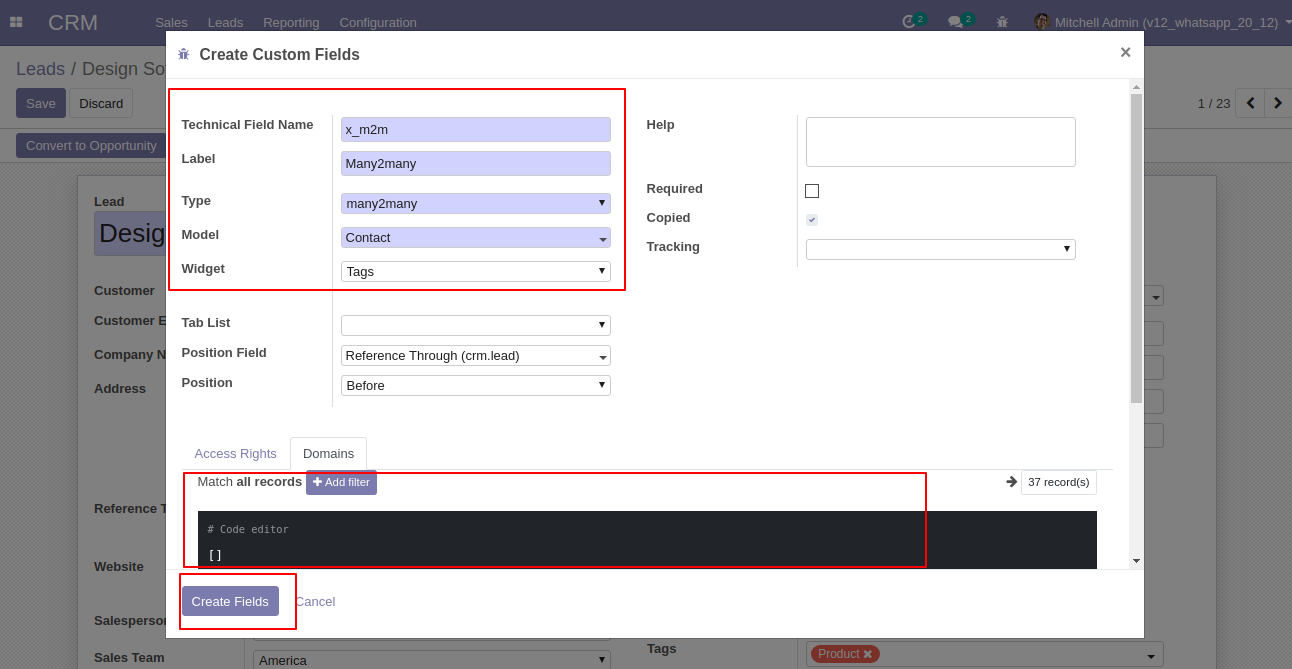Click the CRM app title
Viewport: 1292px width, 669px height.
(73, 22)
